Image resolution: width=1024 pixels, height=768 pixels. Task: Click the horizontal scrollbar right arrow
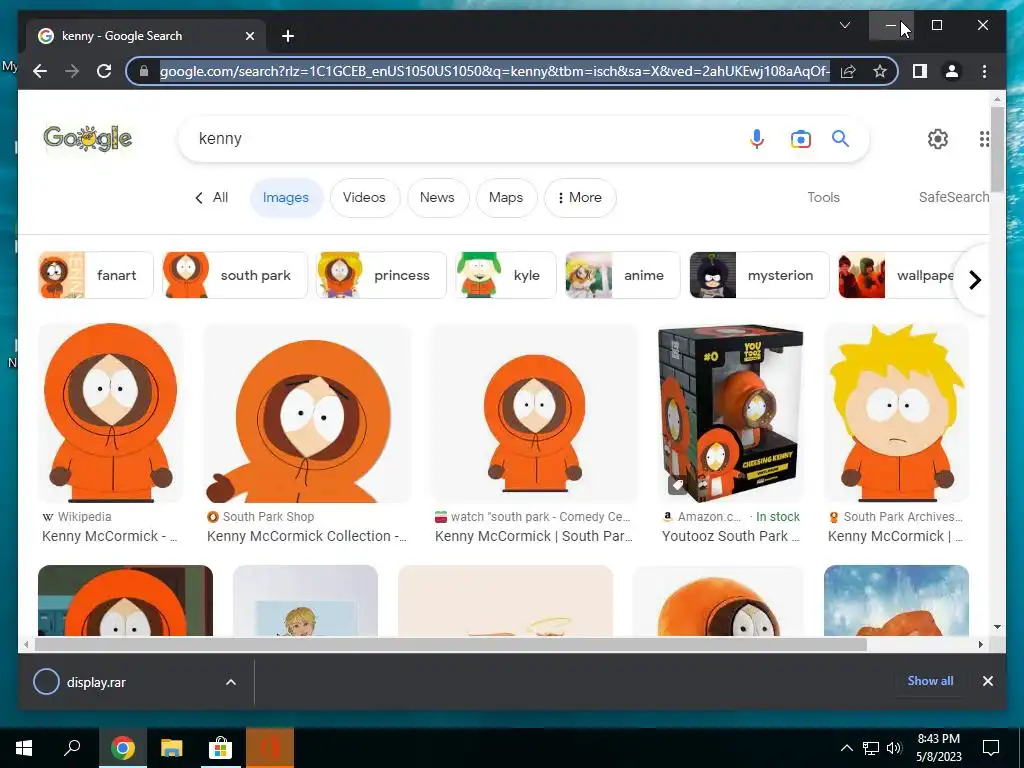(x=981, y=645)
